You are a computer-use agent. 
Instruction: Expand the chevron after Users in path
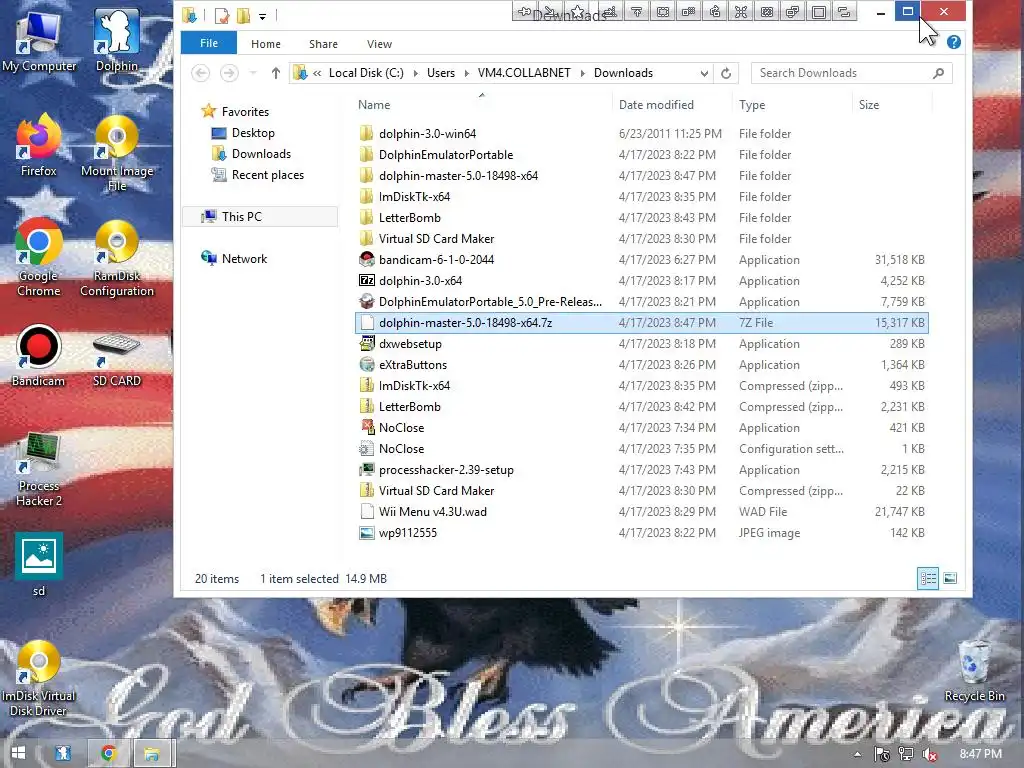tap(466, 73)
